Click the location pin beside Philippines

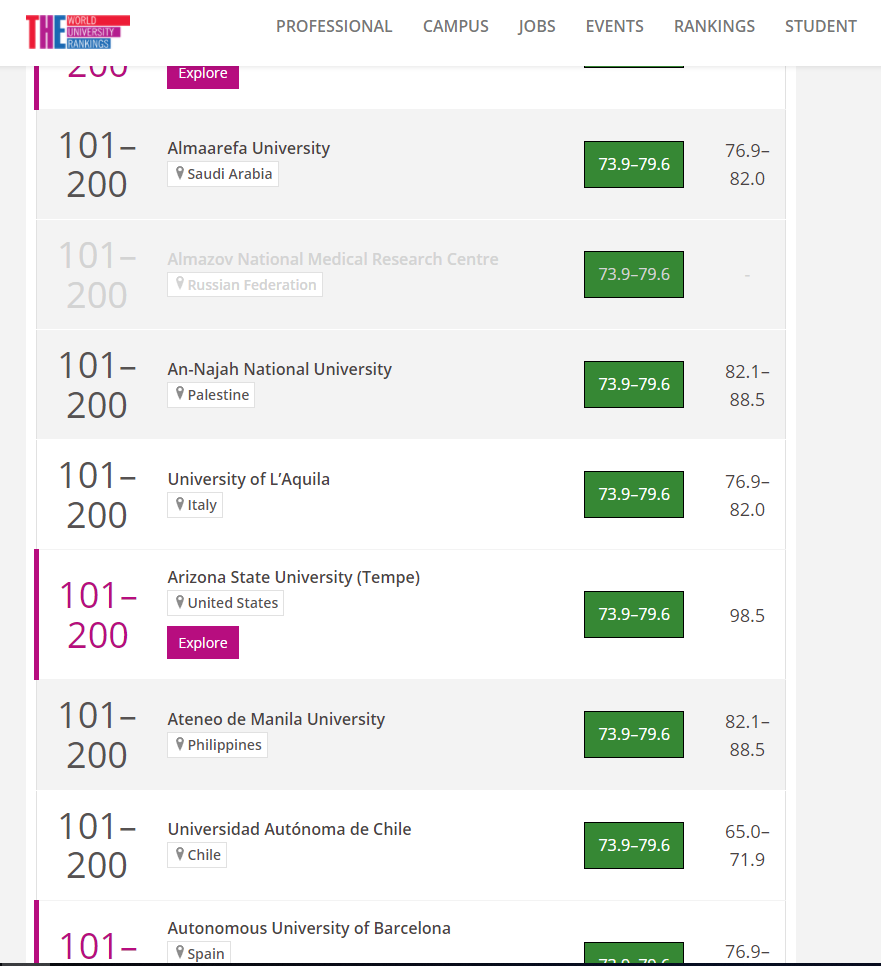[180, 745]
